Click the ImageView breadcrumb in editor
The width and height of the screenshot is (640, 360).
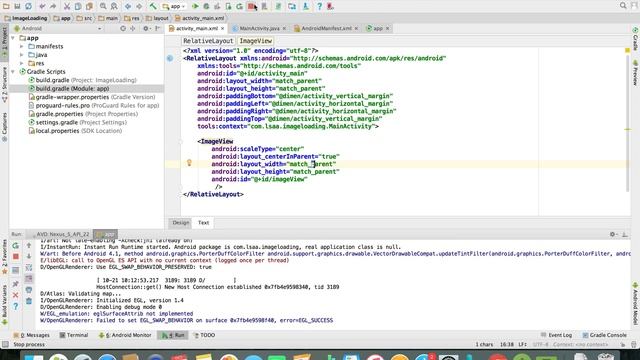pos(256,41)
